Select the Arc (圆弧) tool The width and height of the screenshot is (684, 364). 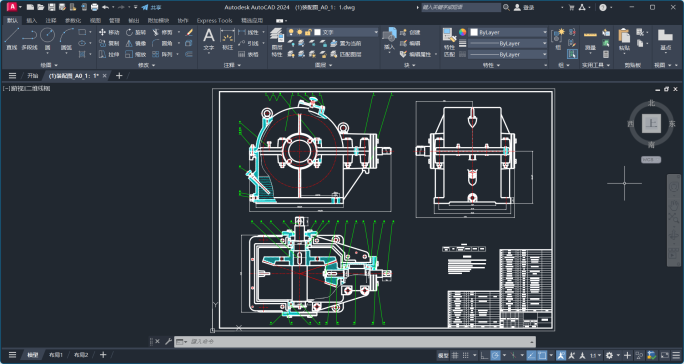pyautogui.click(x=66, y=39)
